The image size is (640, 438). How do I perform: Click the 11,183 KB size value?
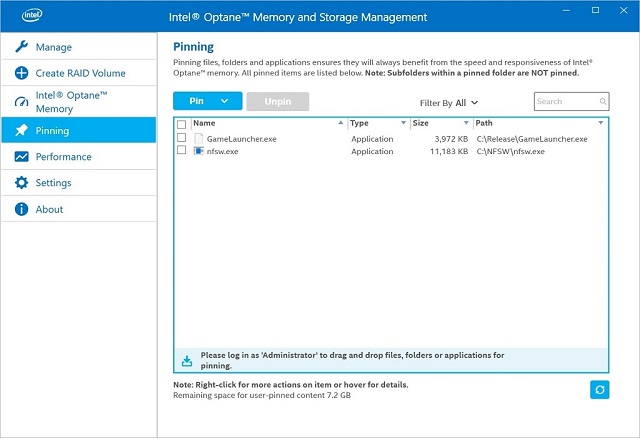coord(449,151)
